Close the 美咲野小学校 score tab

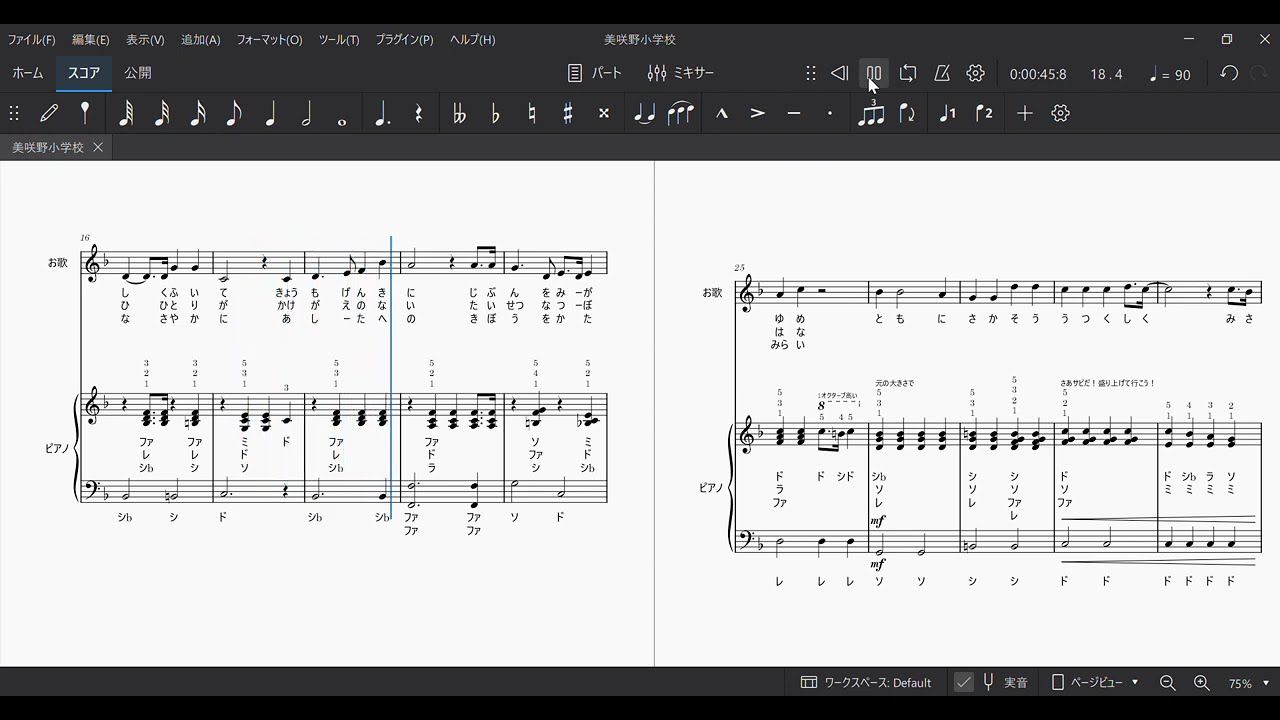98,147
